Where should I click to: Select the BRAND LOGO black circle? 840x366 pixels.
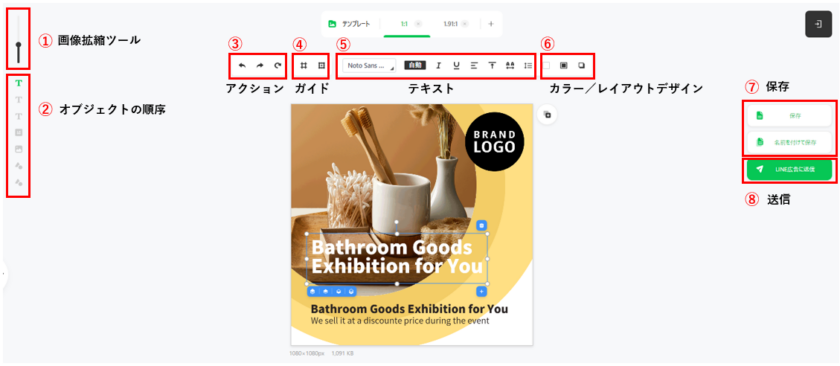(x=494, y=141)
